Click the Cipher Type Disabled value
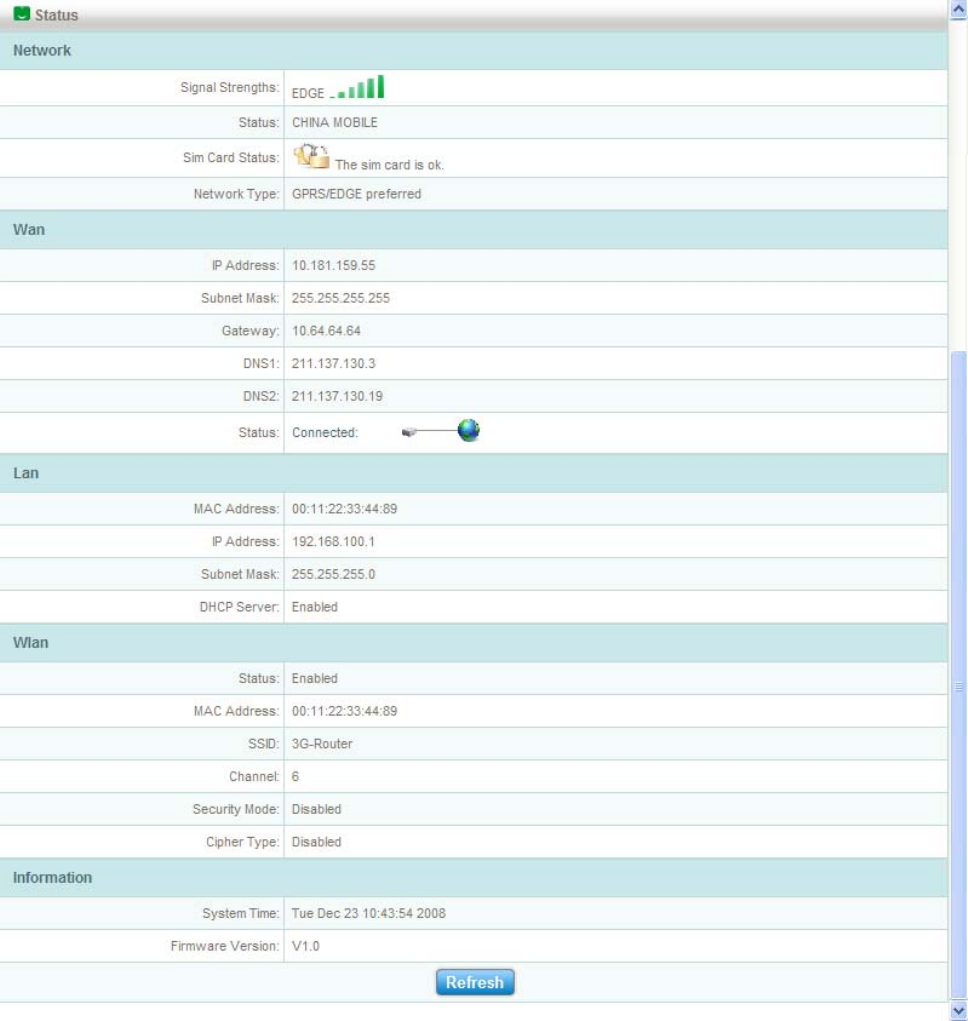The width and height of the screenshot is (968, 1021). (316, 841)
